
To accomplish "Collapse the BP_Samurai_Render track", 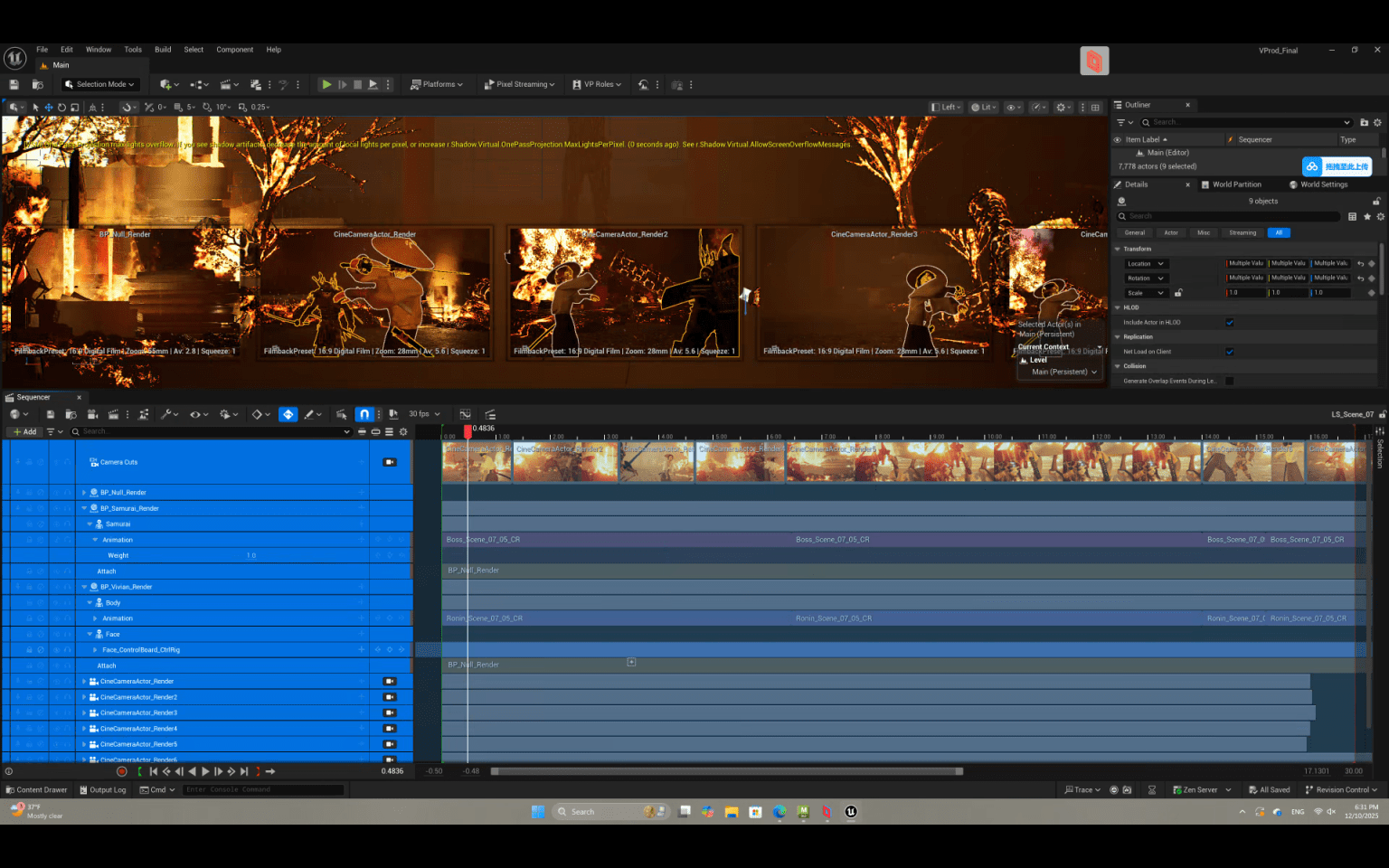I will 84,508.
